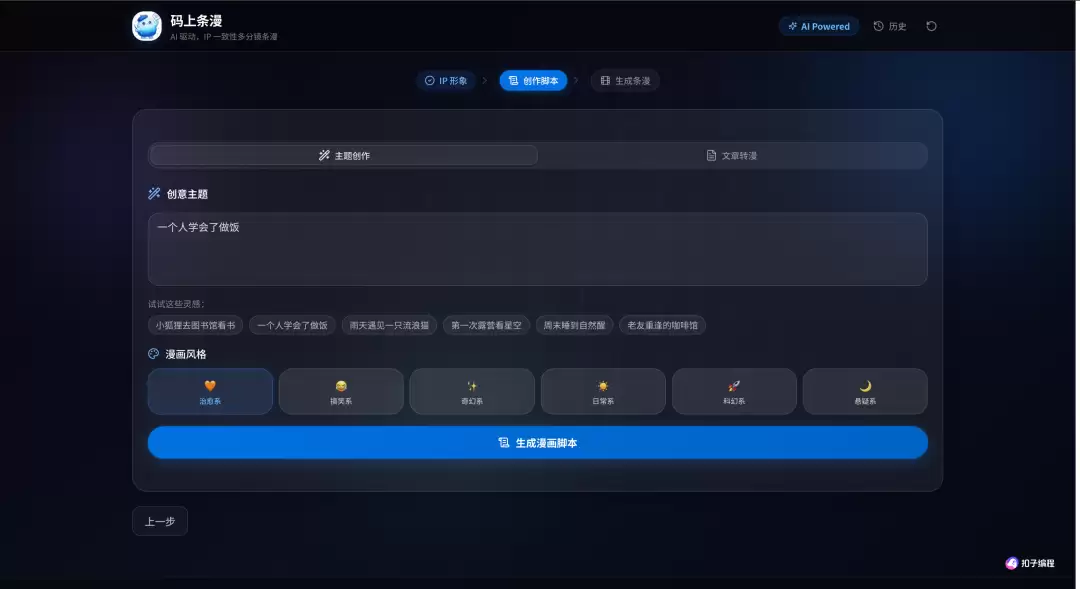1080x589 pixels.
Task: Click the 码上条漫 title text
Action: tap(196, 21)
